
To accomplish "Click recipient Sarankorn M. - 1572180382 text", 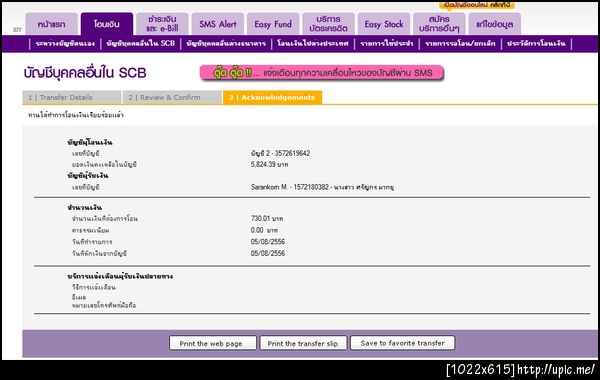I will click(x=290, y=187).
